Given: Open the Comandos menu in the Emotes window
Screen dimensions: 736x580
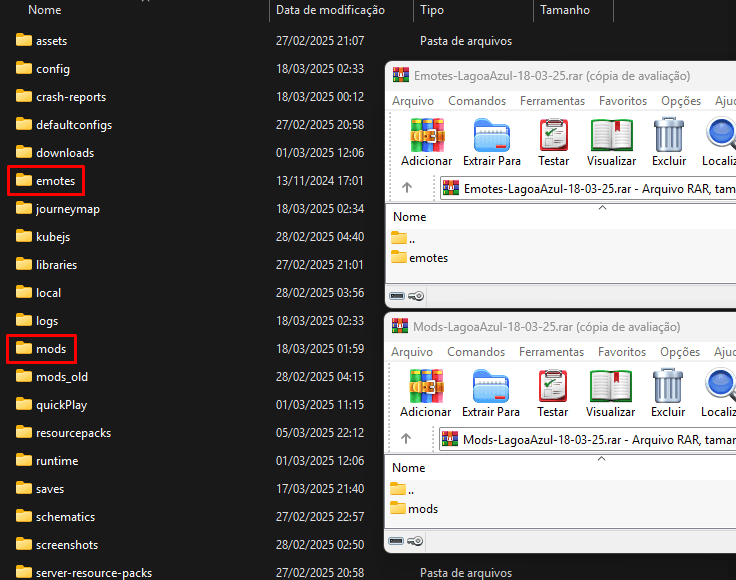Looking at the screenshot, I should point(477,101).
